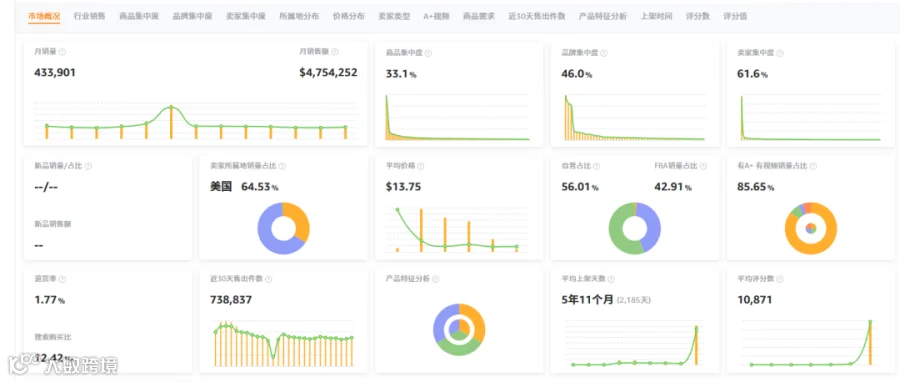Click help icon next to 月销售额
Viewport: 900px width, 382px height.
tap(335, 52)
